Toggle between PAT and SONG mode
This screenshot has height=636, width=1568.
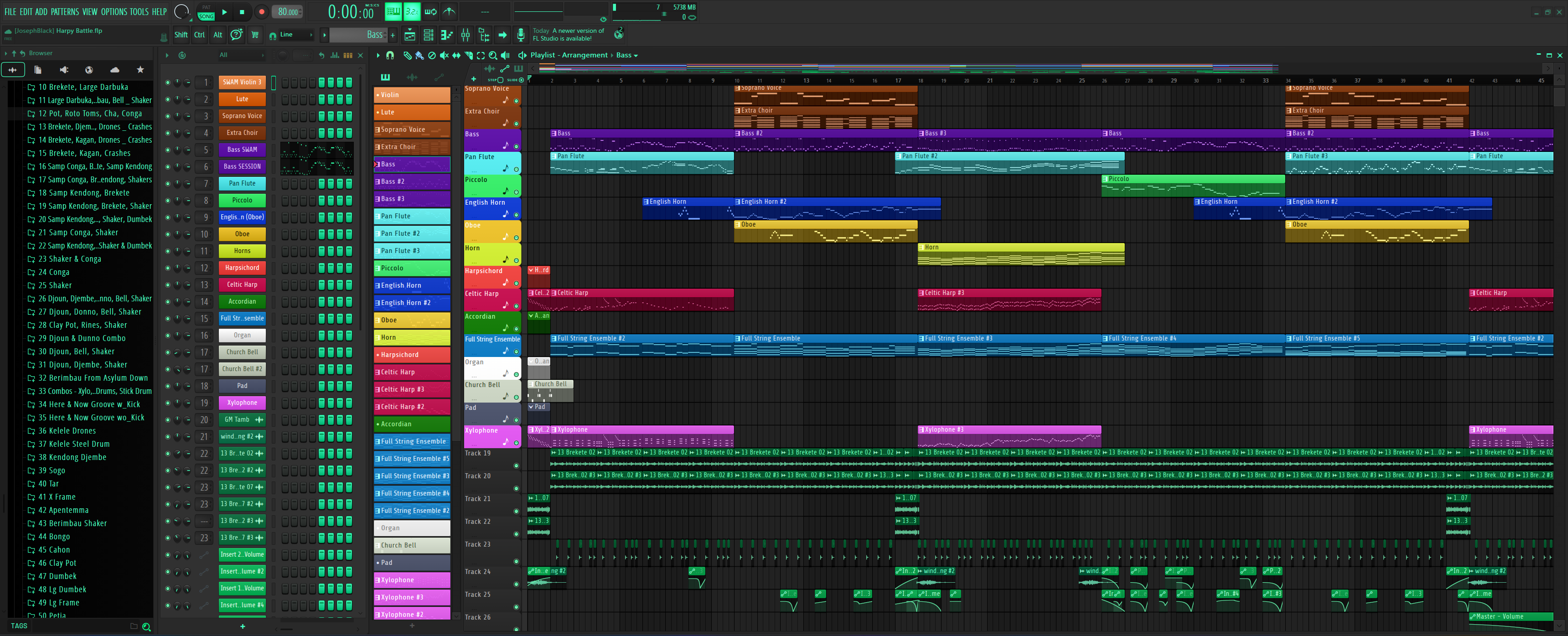tap(206, 12)
